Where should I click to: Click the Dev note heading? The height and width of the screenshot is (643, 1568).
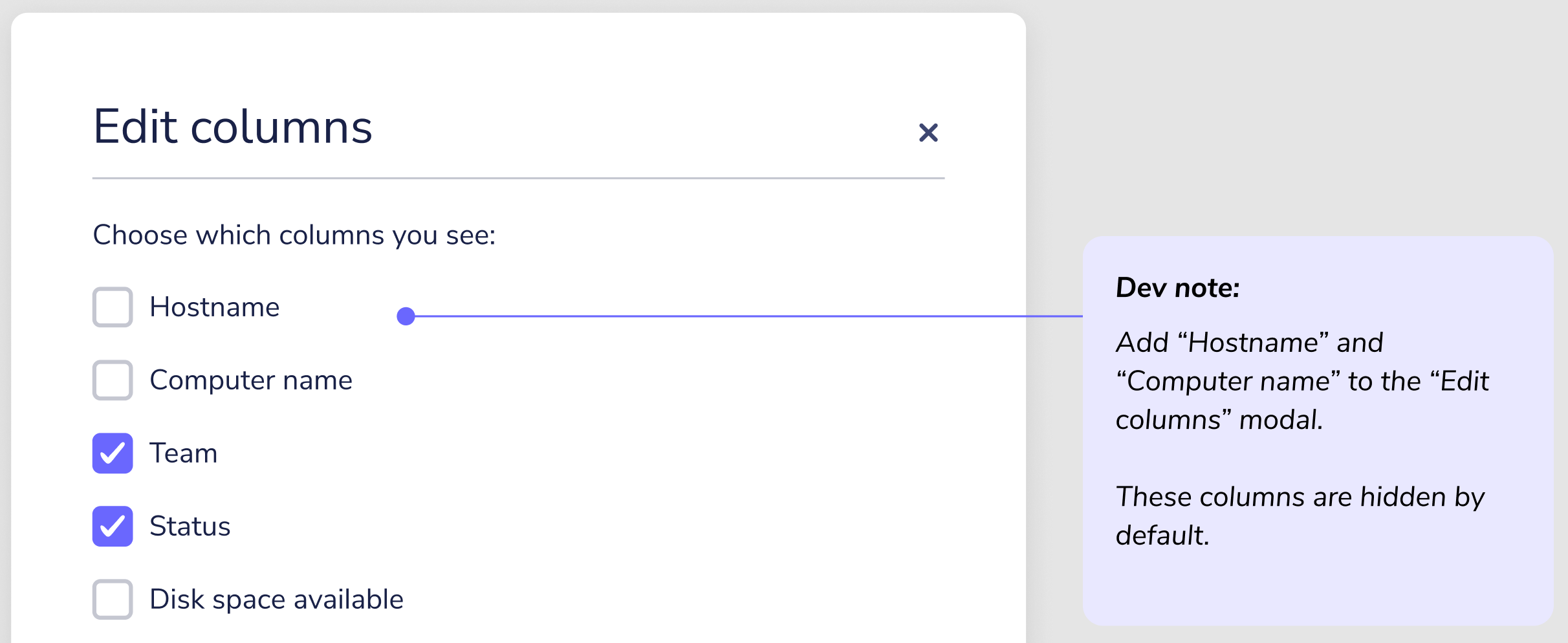coord(1177,287)
